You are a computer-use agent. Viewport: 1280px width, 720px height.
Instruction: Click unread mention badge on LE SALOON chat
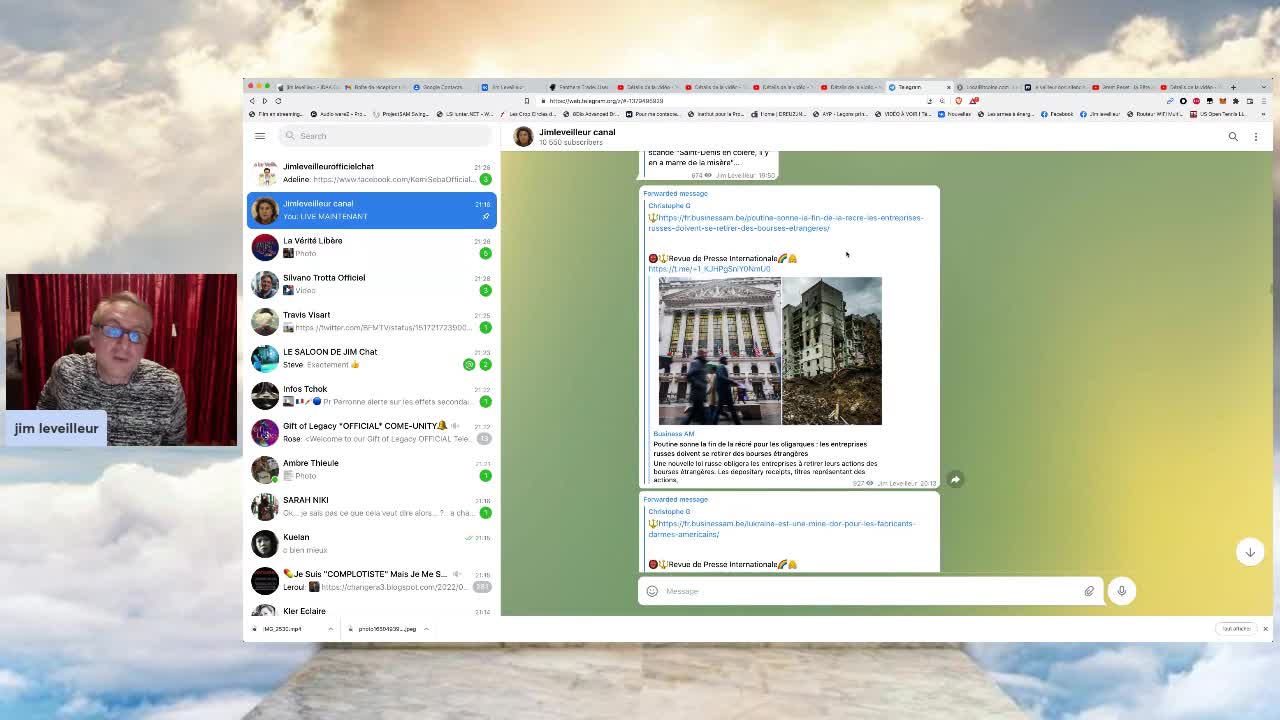coord(469,364)
